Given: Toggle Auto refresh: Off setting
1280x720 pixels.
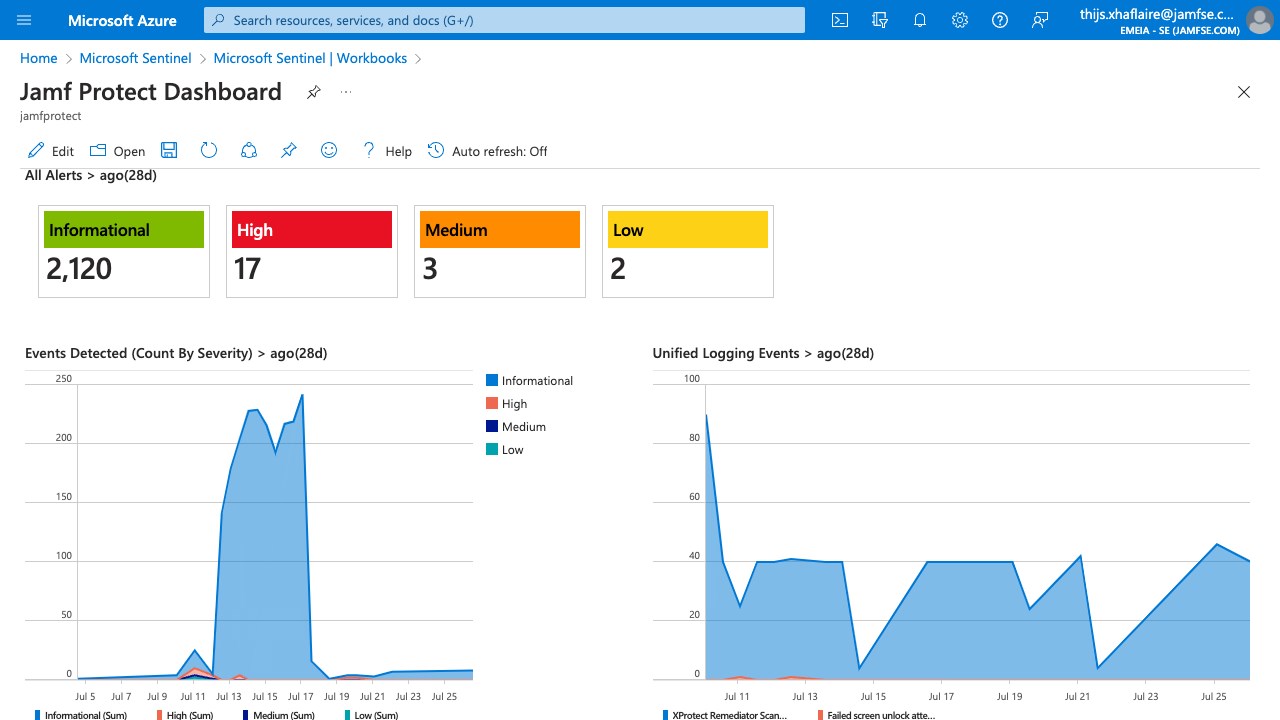Looking at the screenshot, I should click(x=500, y=152).
